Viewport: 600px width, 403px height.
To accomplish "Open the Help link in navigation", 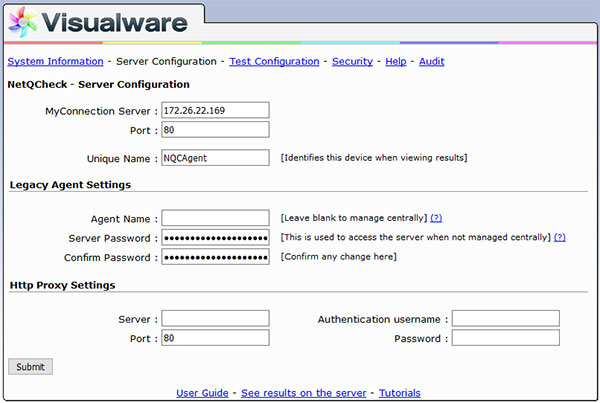I will [x=396, y=61].
